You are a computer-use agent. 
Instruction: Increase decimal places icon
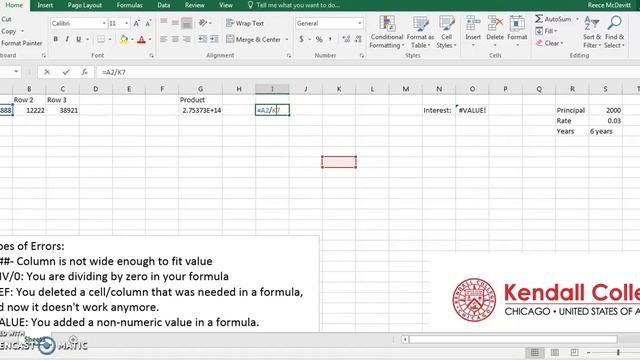click(x=346, y=39)
